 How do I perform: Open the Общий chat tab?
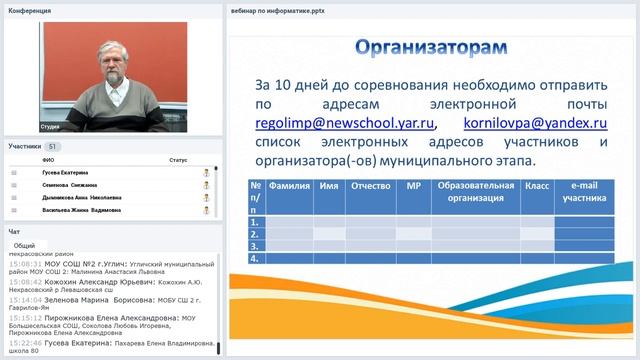point(24,246)
